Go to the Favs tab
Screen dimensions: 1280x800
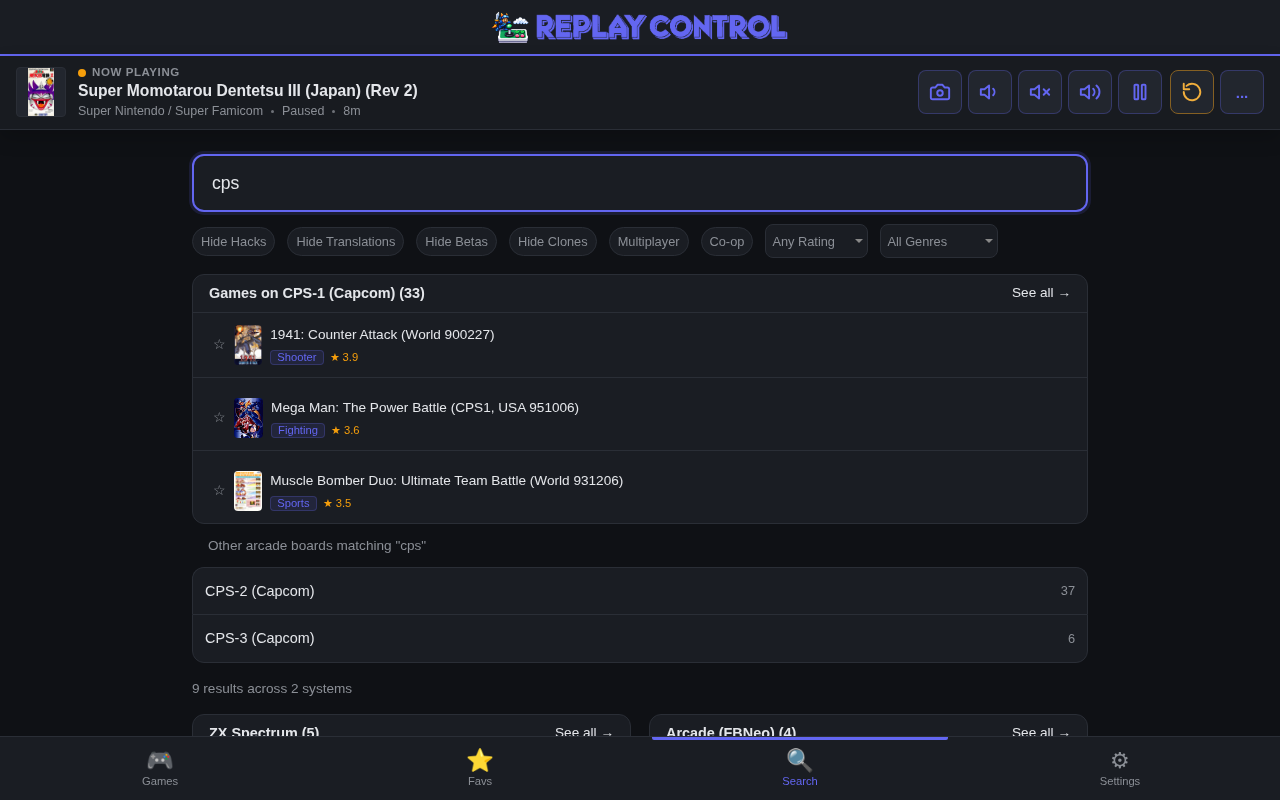[480, 768]
